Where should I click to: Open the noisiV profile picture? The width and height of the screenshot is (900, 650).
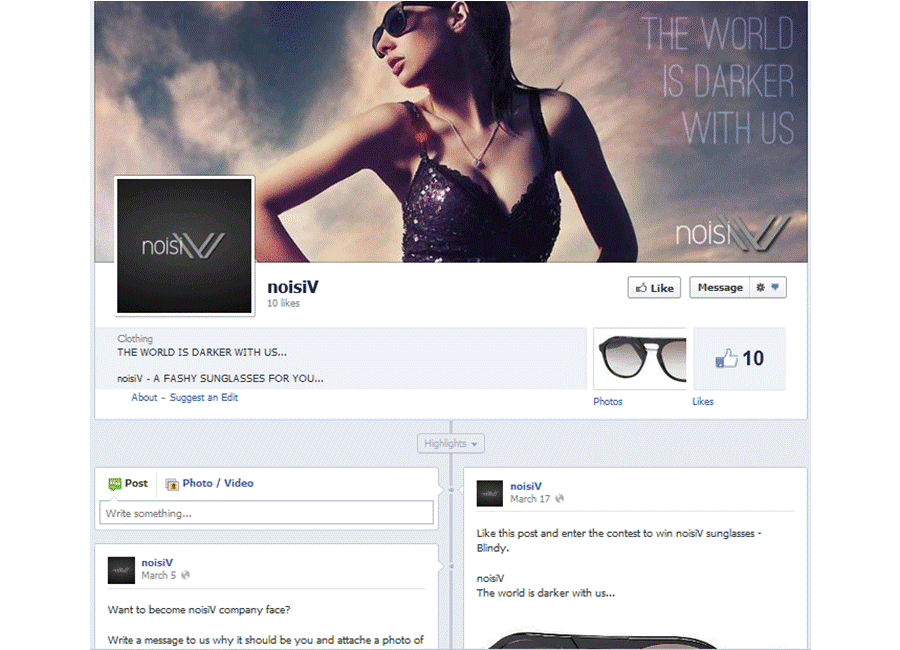(x=185, y=246)
